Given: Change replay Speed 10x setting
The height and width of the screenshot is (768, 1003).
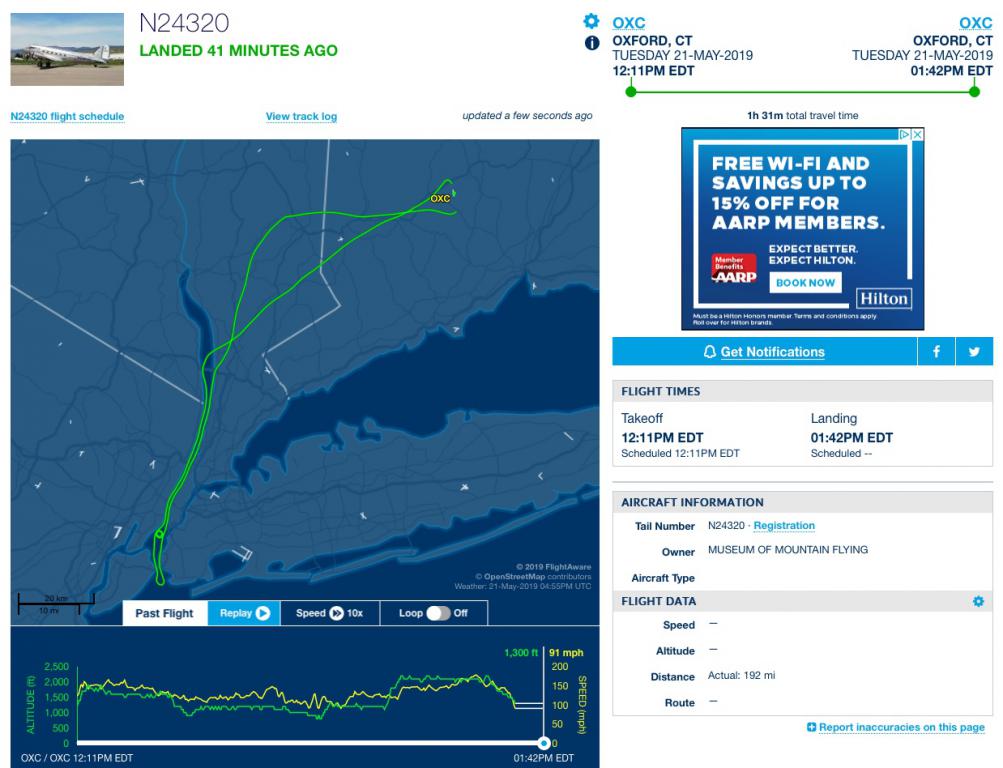Looking at the screenshot, I should (329, 613).
